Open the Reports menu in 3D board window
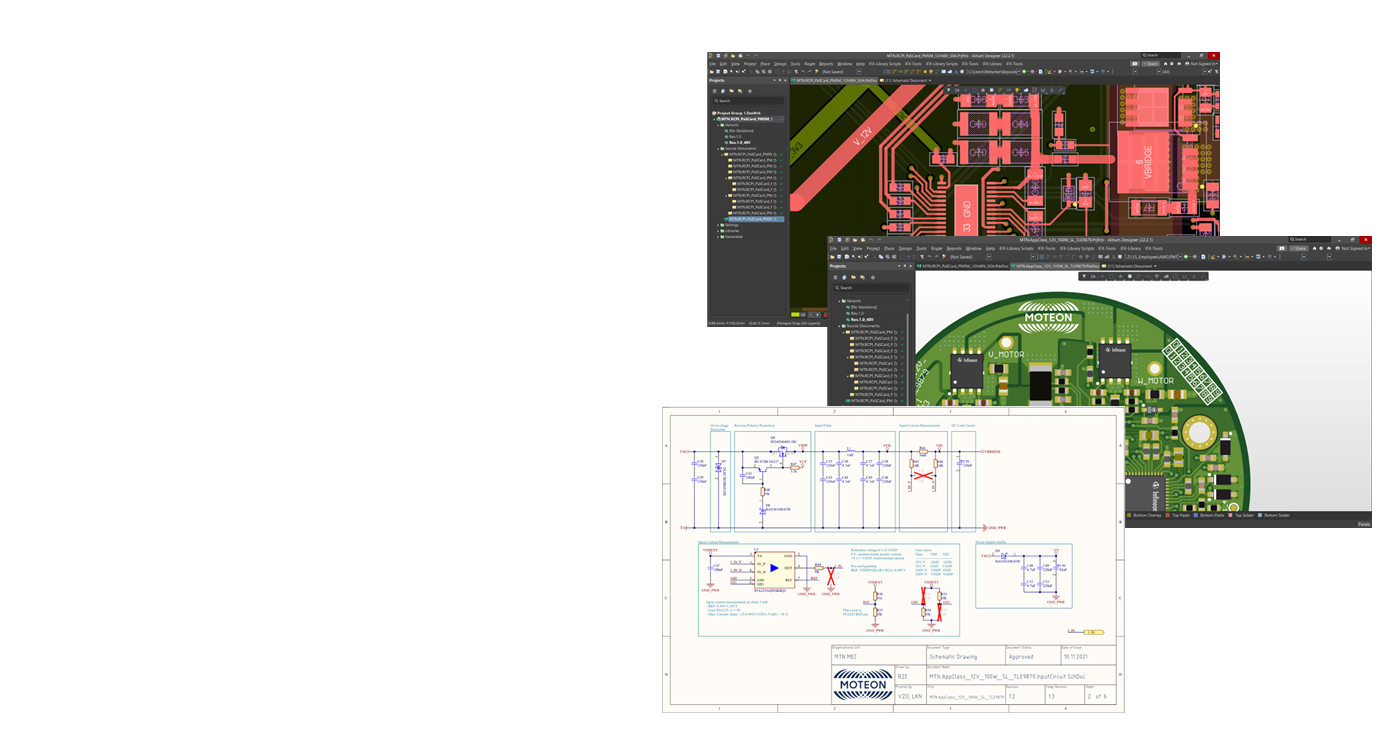 click(954, 248)
